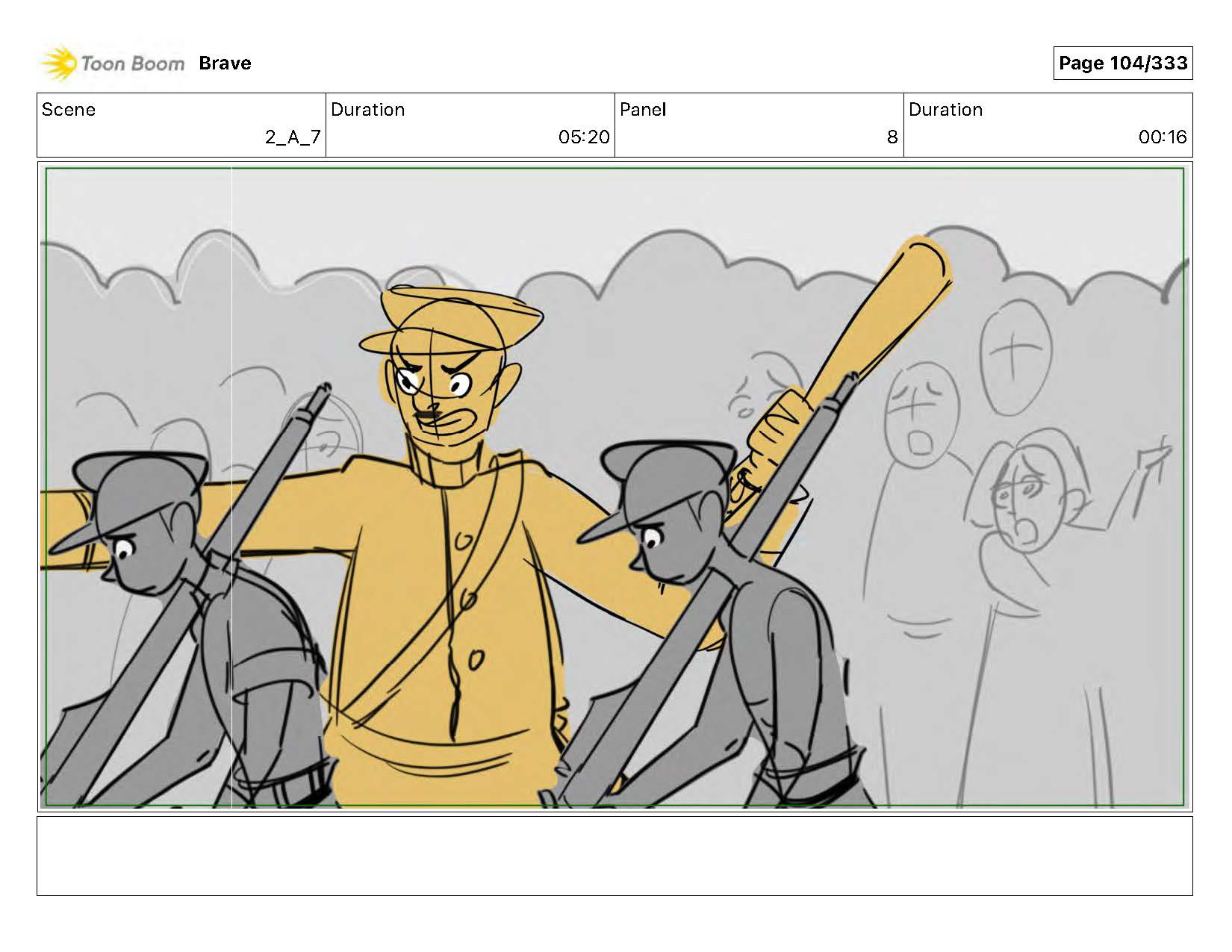Screen dimensions: 1232x952
Task: Click the 'Scene' header label
Action: pyautogui.click(x=69, y=110)
